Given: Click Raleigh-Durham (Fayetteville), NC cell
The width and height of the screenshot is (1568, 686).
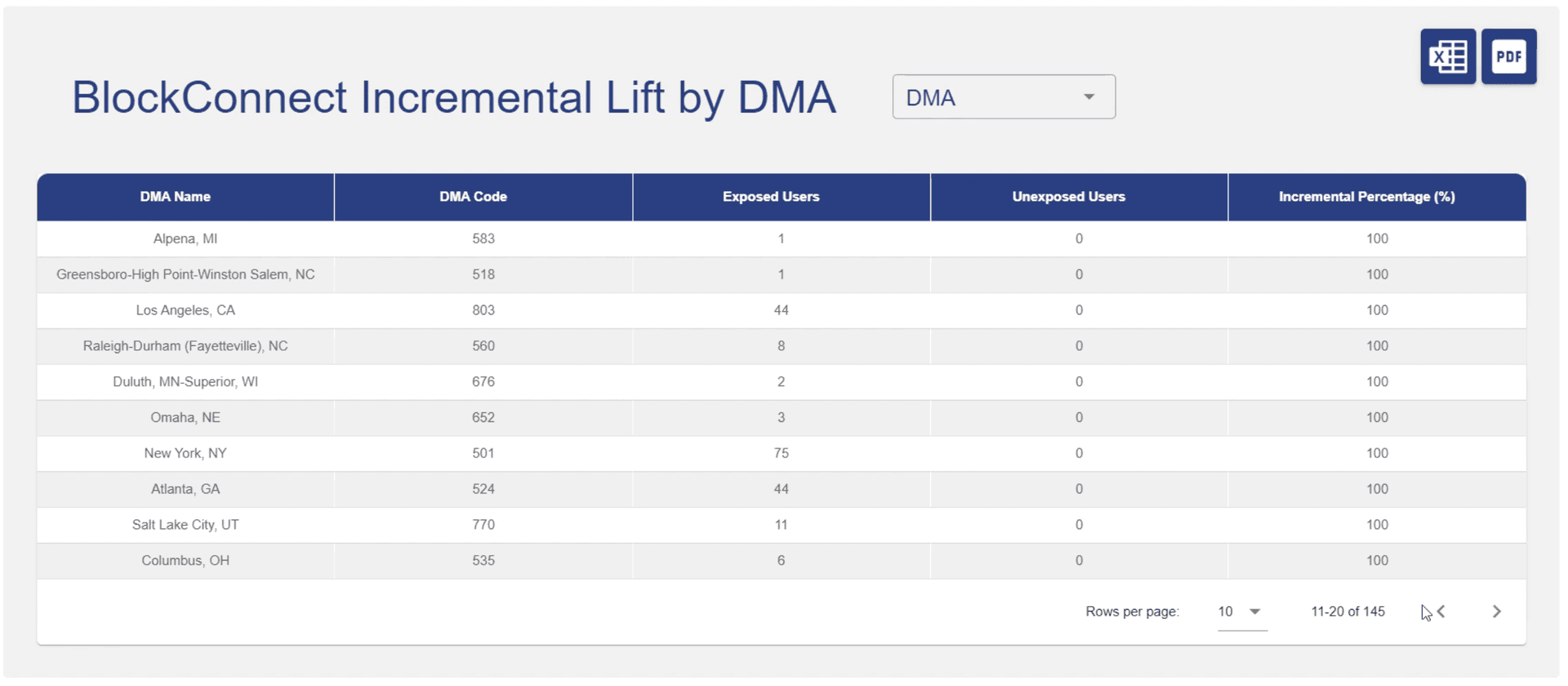Looking at the screenshot, I should click(x=185, y=346).
